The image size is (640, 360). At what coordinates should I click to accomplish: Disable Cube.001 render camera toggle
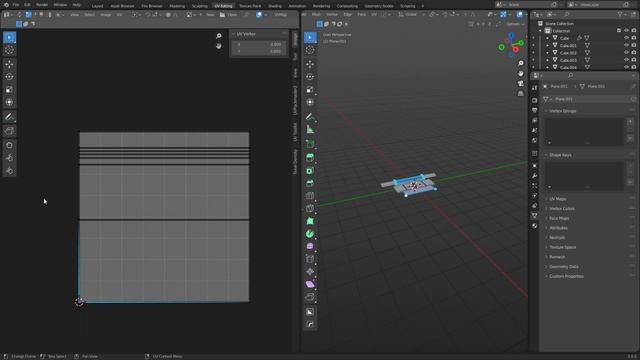coord(633,45)
